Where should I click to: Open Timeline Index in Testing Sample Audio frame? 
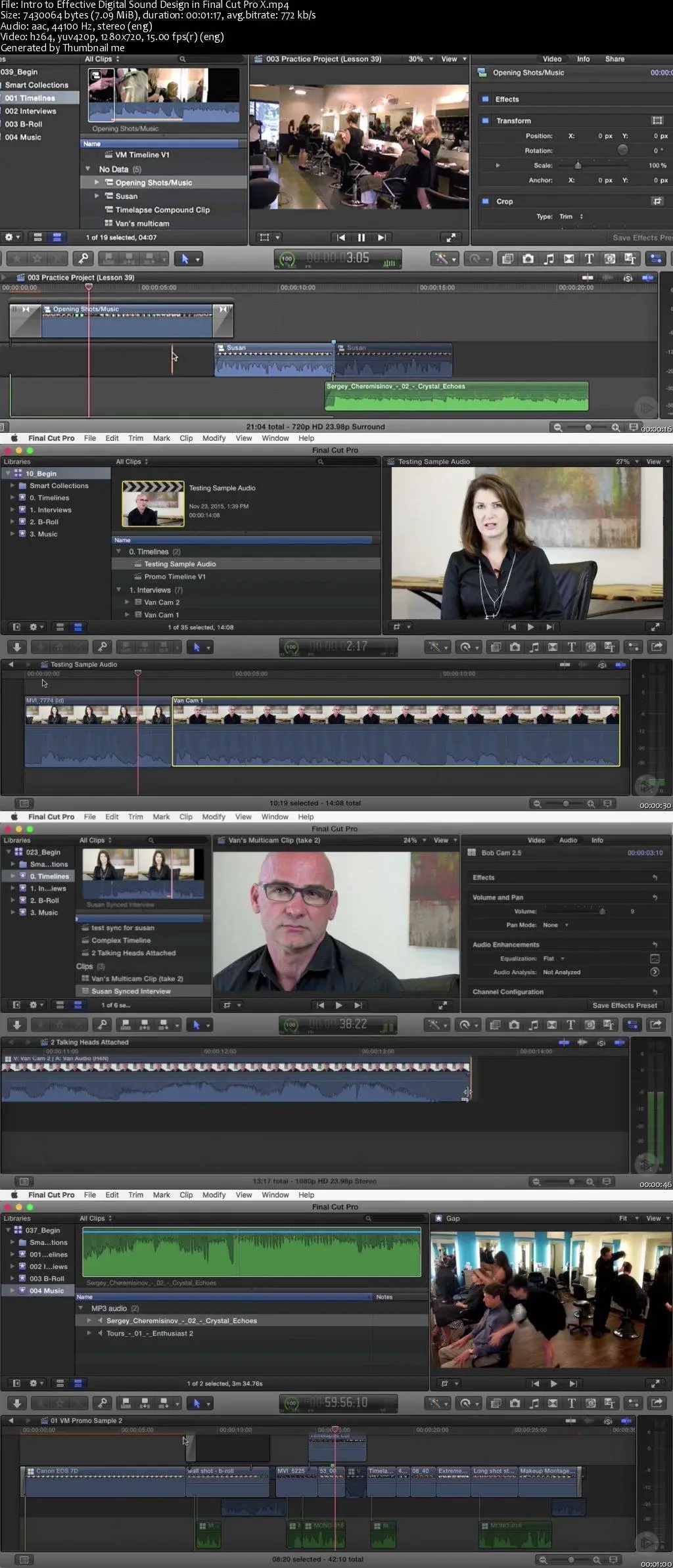[x=24, y=803]
